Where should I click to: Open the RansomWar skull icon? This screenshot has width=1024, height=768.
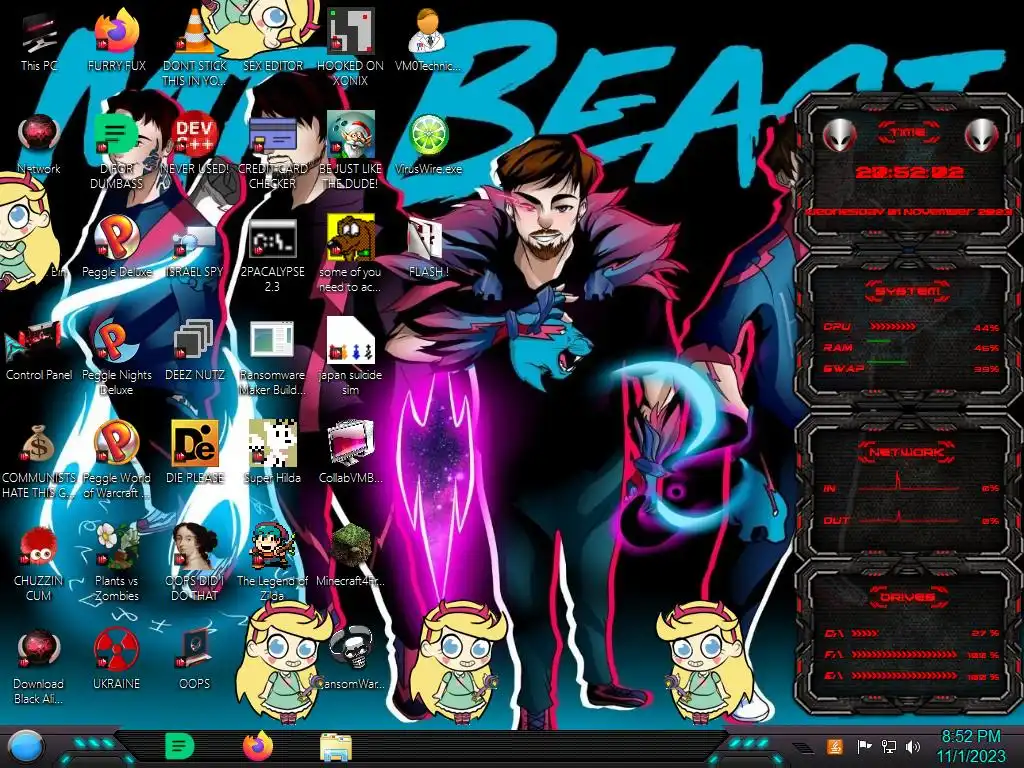click(351, 658)
